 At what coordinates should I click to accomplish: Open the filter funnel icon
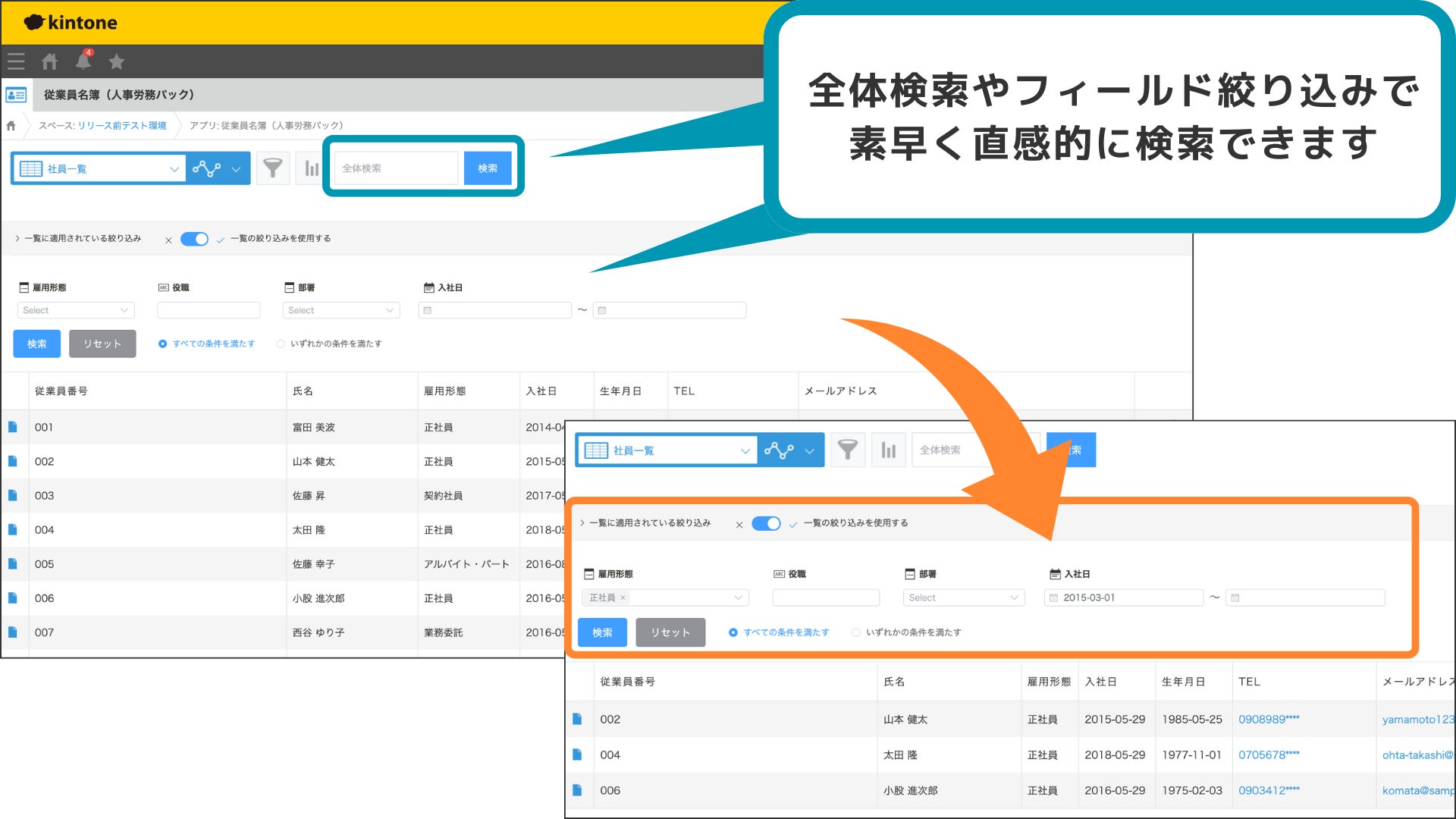pos(273,168)
